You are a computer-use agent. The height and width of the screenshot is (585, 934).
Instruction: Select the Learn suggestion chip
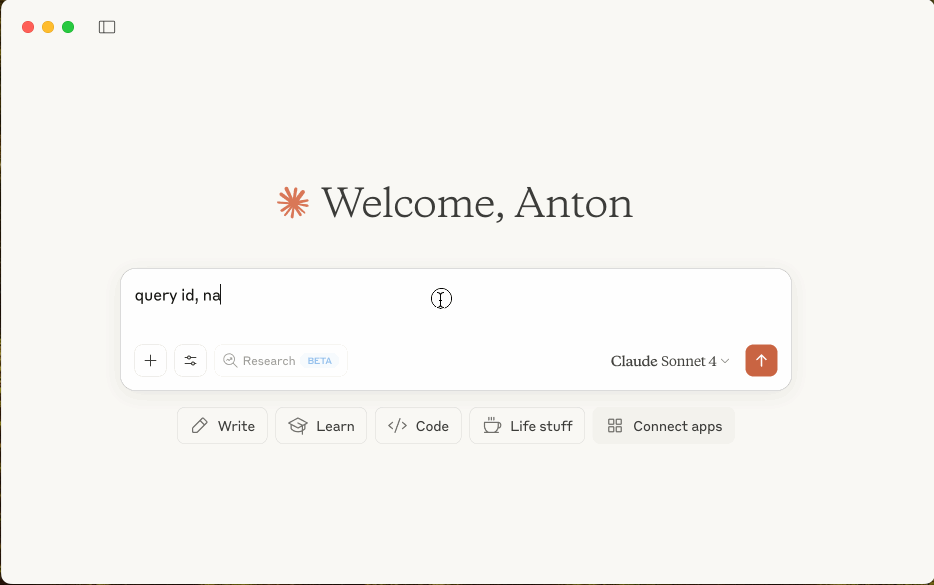pos(321,426)
